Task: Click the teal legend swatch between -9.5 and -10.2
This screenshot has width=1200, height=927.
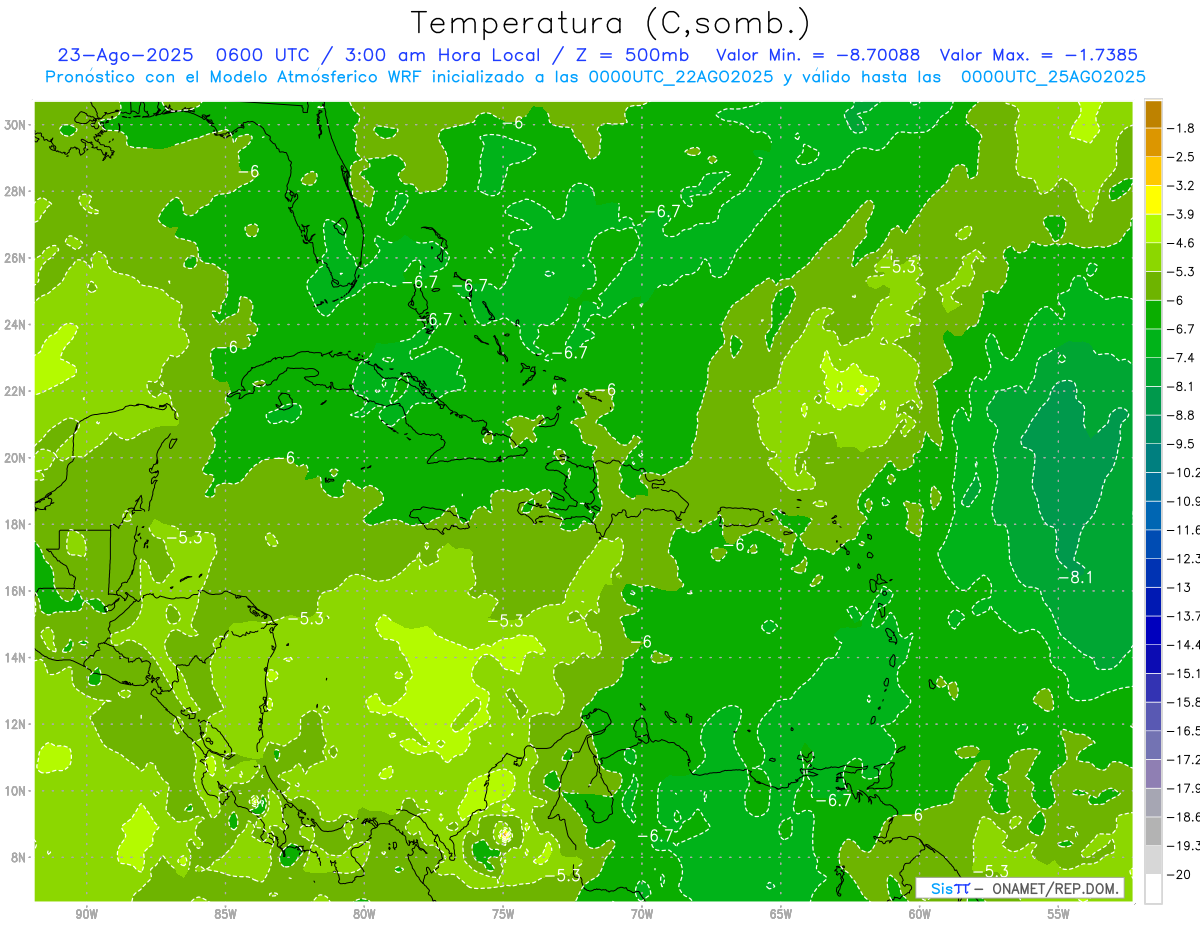Action: [x=1153, y=457]
